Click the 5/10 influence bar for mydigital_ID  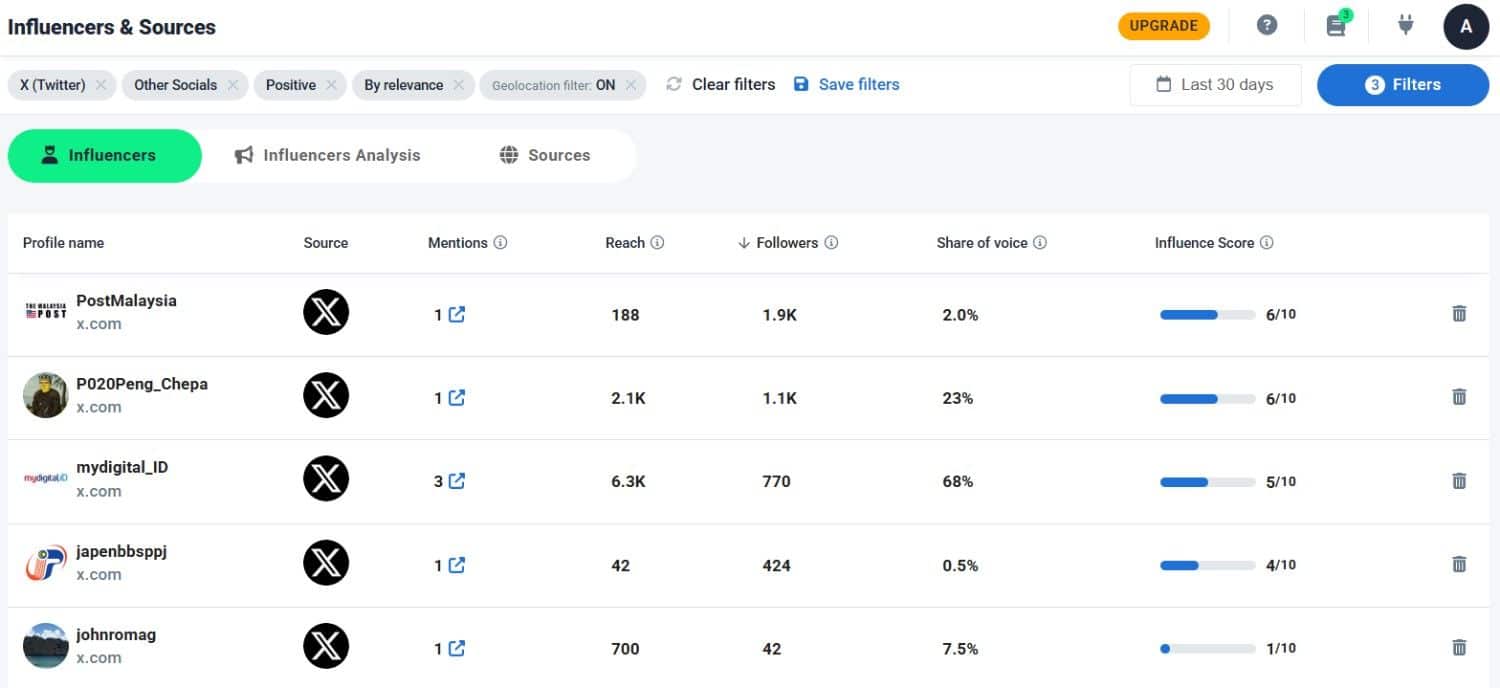pyautogui.click(x=1208, y=482)
